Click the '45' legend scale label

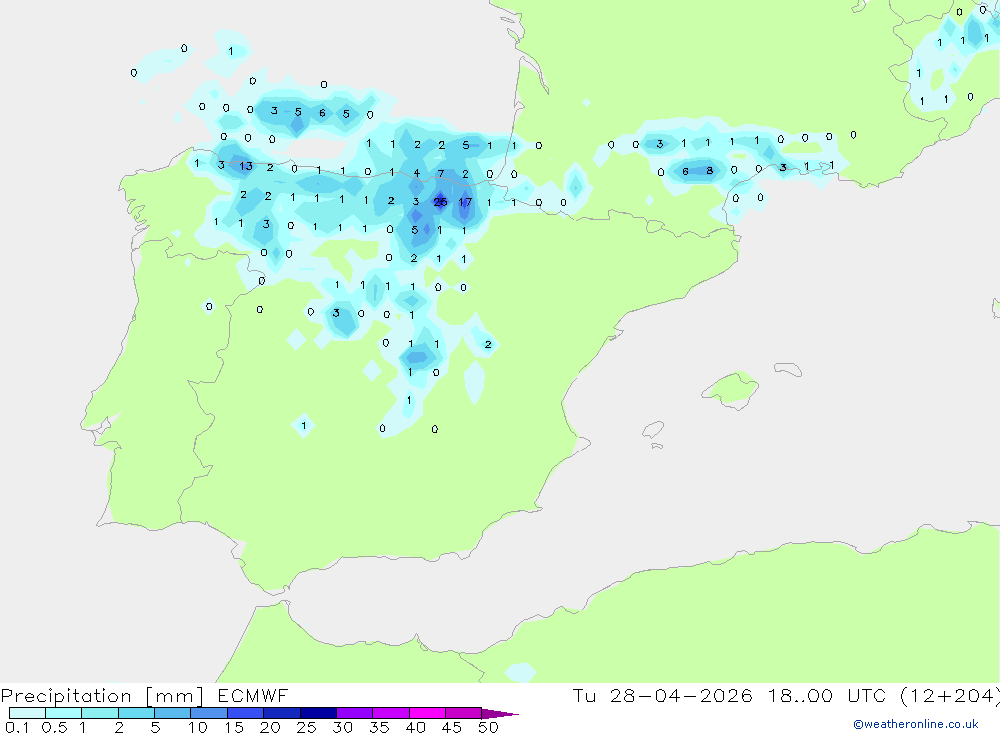(x=452, y=727)
